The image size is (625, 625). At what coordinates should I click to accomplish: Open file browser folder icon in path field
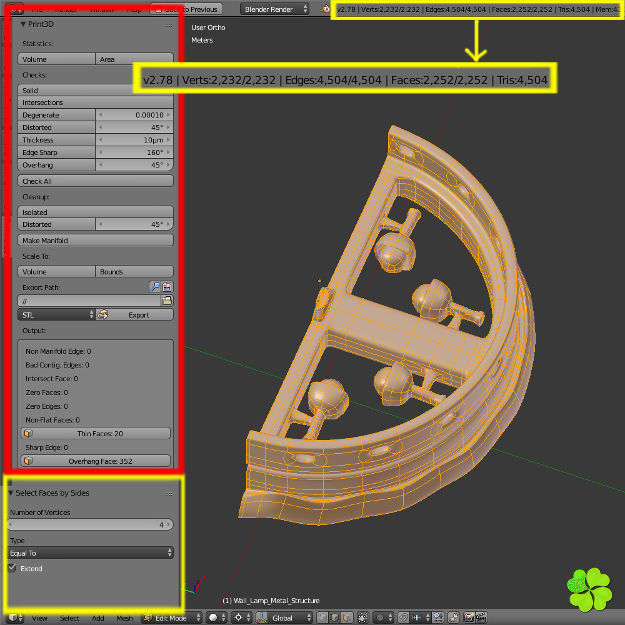[x=167, y=301]
